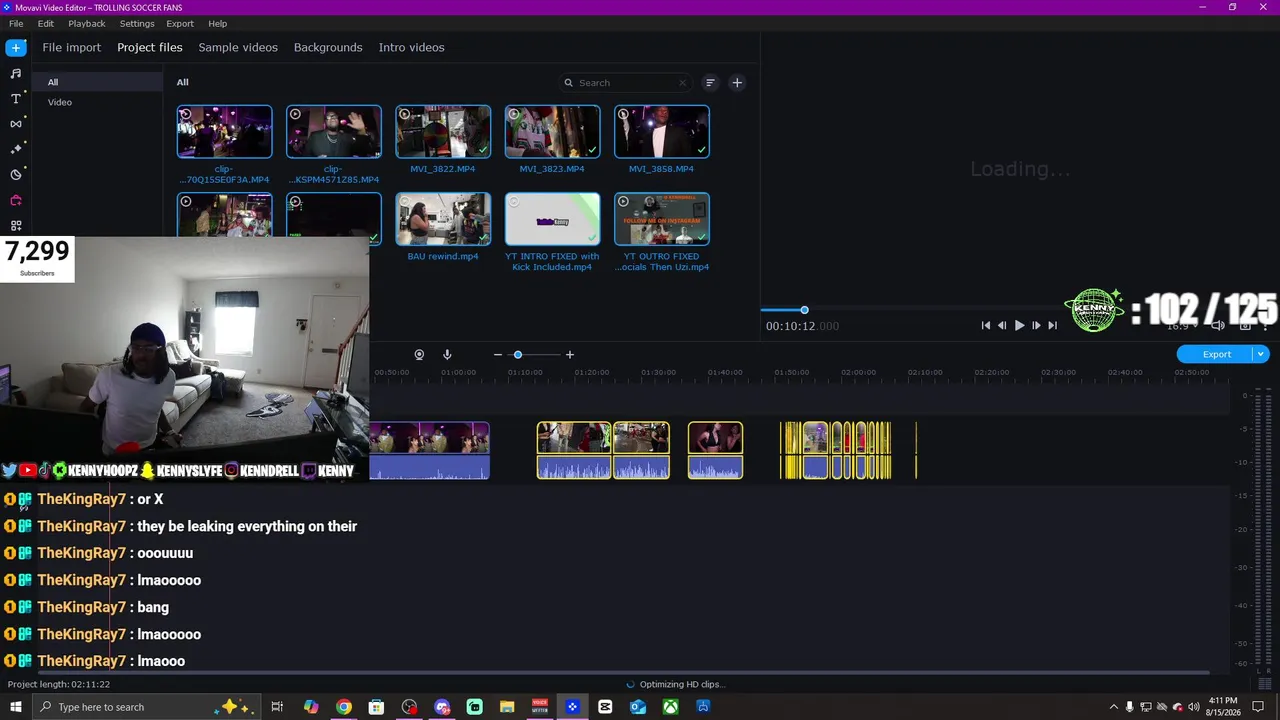The image size is (1280, 720).
Task: Click the Export button
Action: tap(1216, 354)
